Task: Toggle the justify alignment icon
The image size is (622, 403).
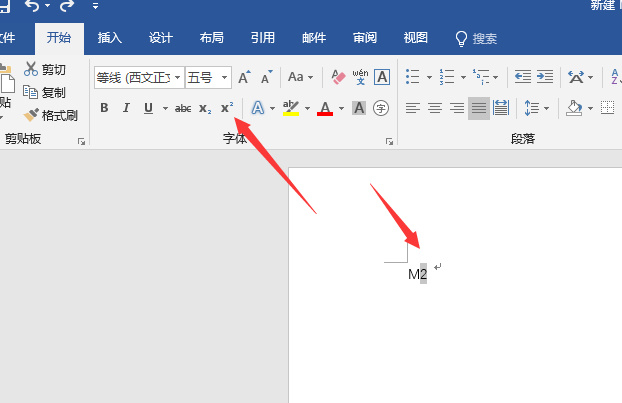Action: click(x=479, y=108)
